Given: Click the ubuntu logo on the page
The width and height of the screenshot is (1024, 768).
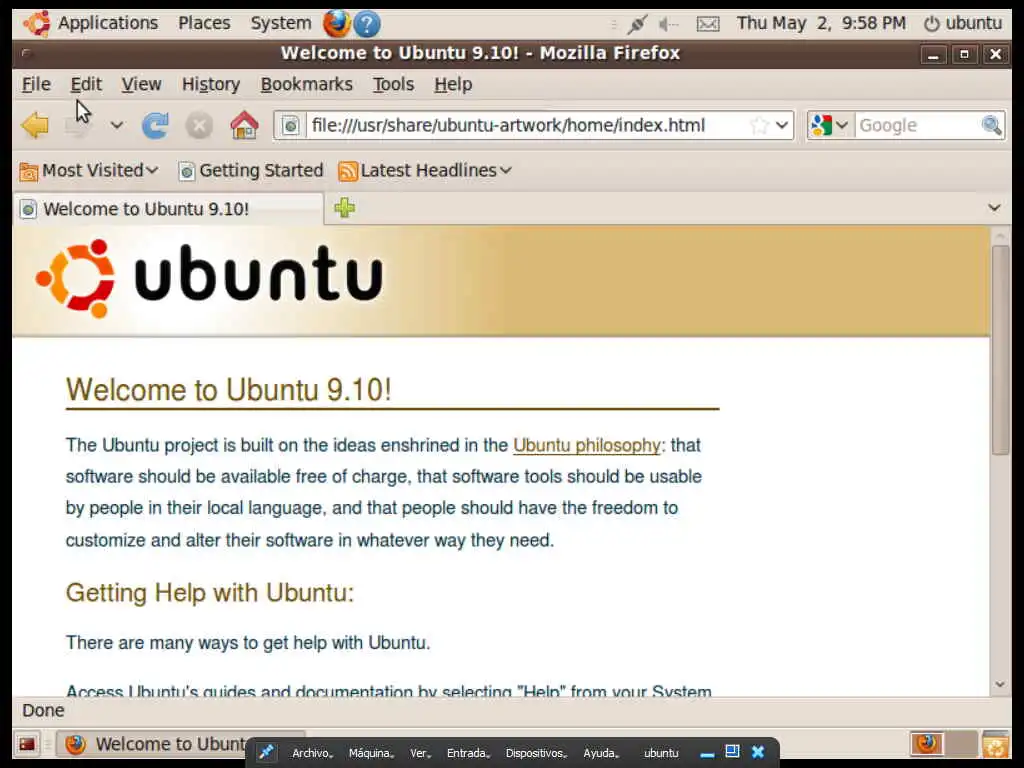Looking at the screenshot, I should [x=209, y=278].
